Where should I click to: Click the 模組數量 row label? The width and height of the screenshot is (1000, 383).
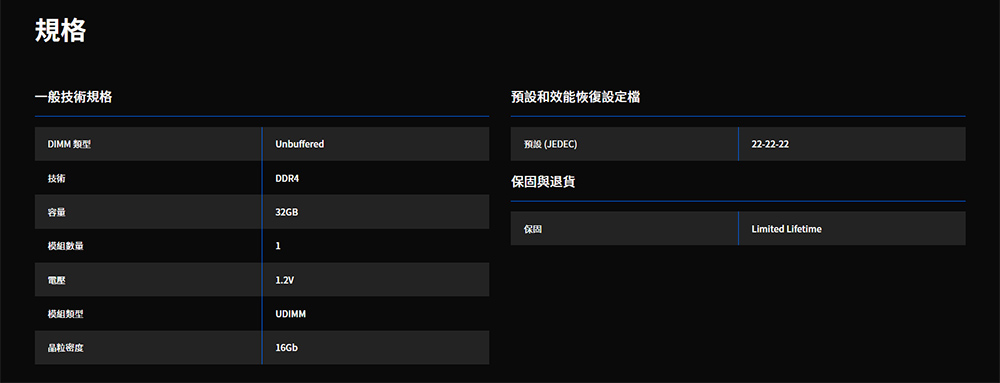[x=66, y=245]
